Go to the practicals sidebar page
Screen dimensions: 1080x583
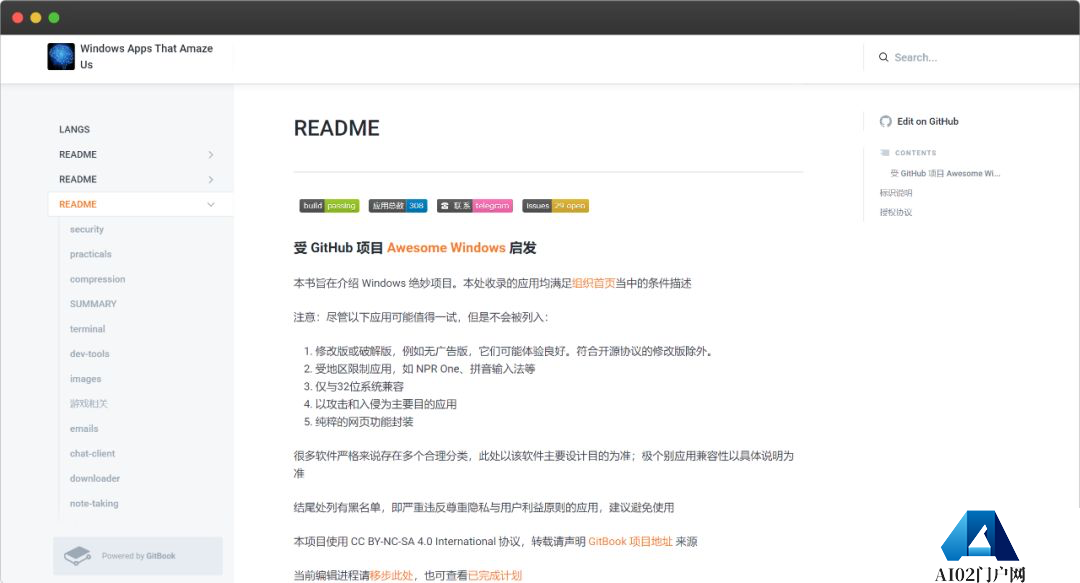[x=90, y=254]
